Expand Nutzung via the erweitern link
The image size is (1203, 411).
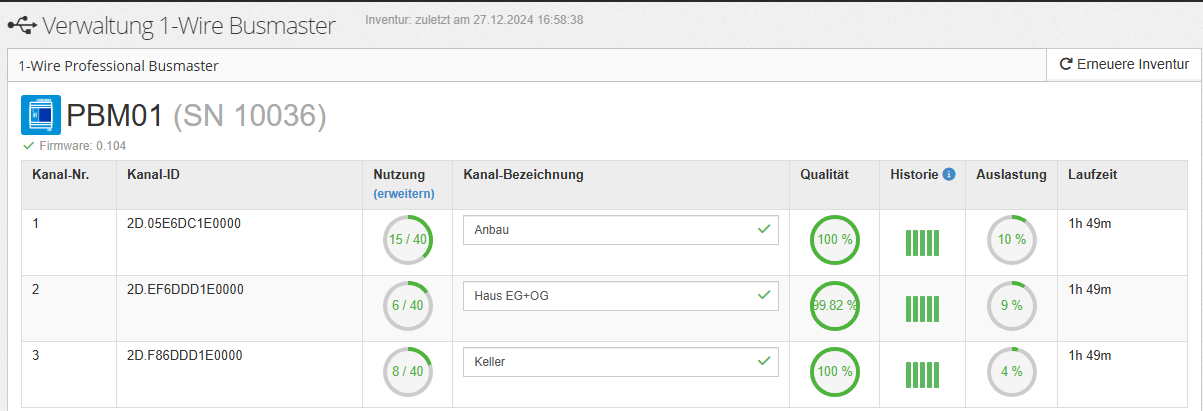(x=404, y=193)
